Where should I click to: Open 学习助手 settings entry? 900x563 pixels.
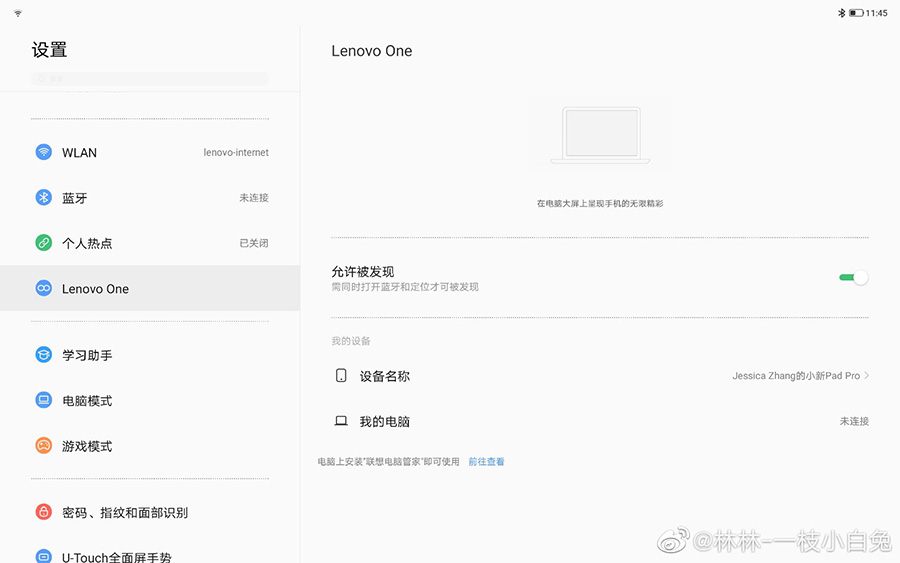pos(150,355)
